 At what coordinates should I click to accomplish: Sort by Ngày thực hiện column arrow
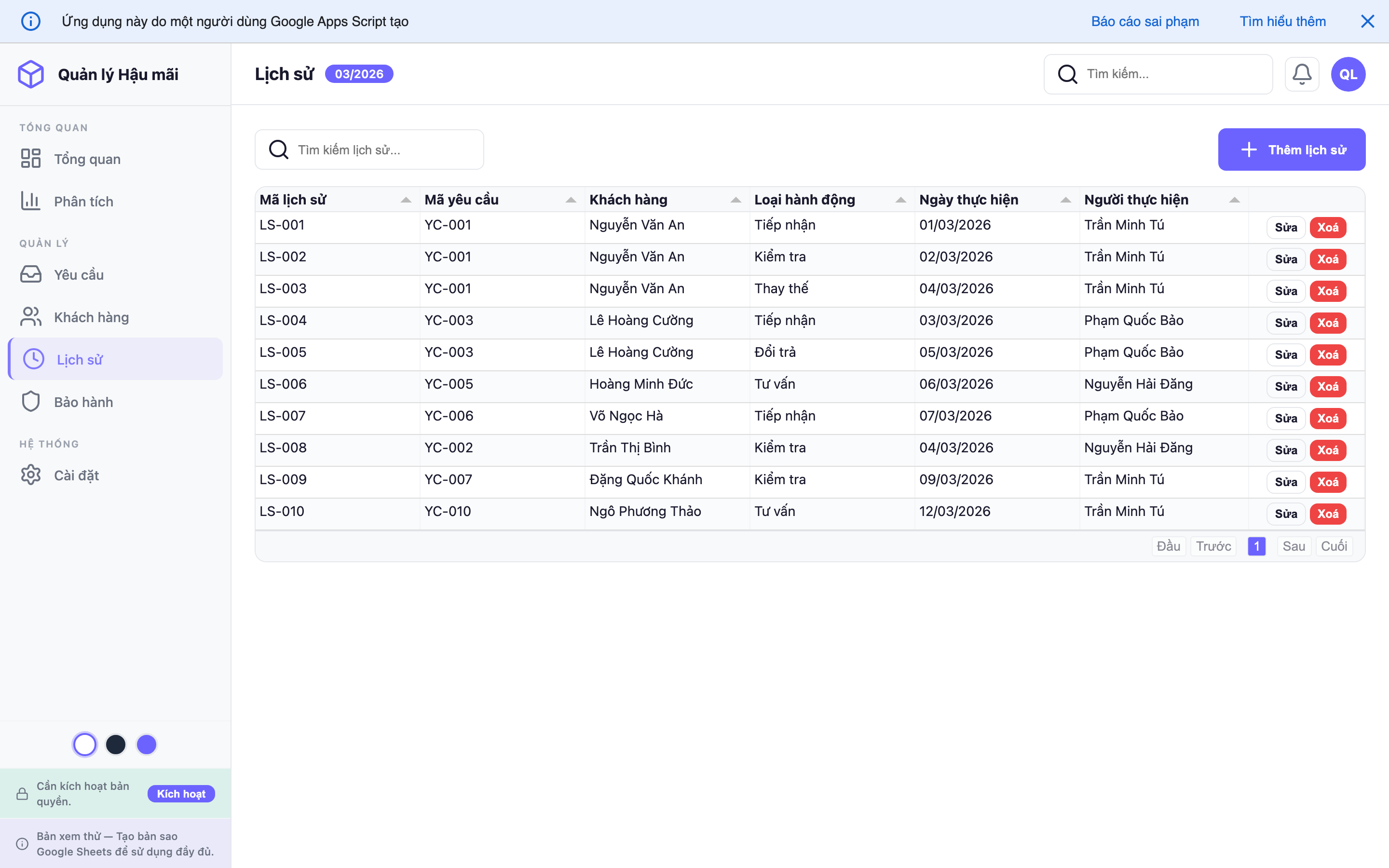pos(1065,199)
